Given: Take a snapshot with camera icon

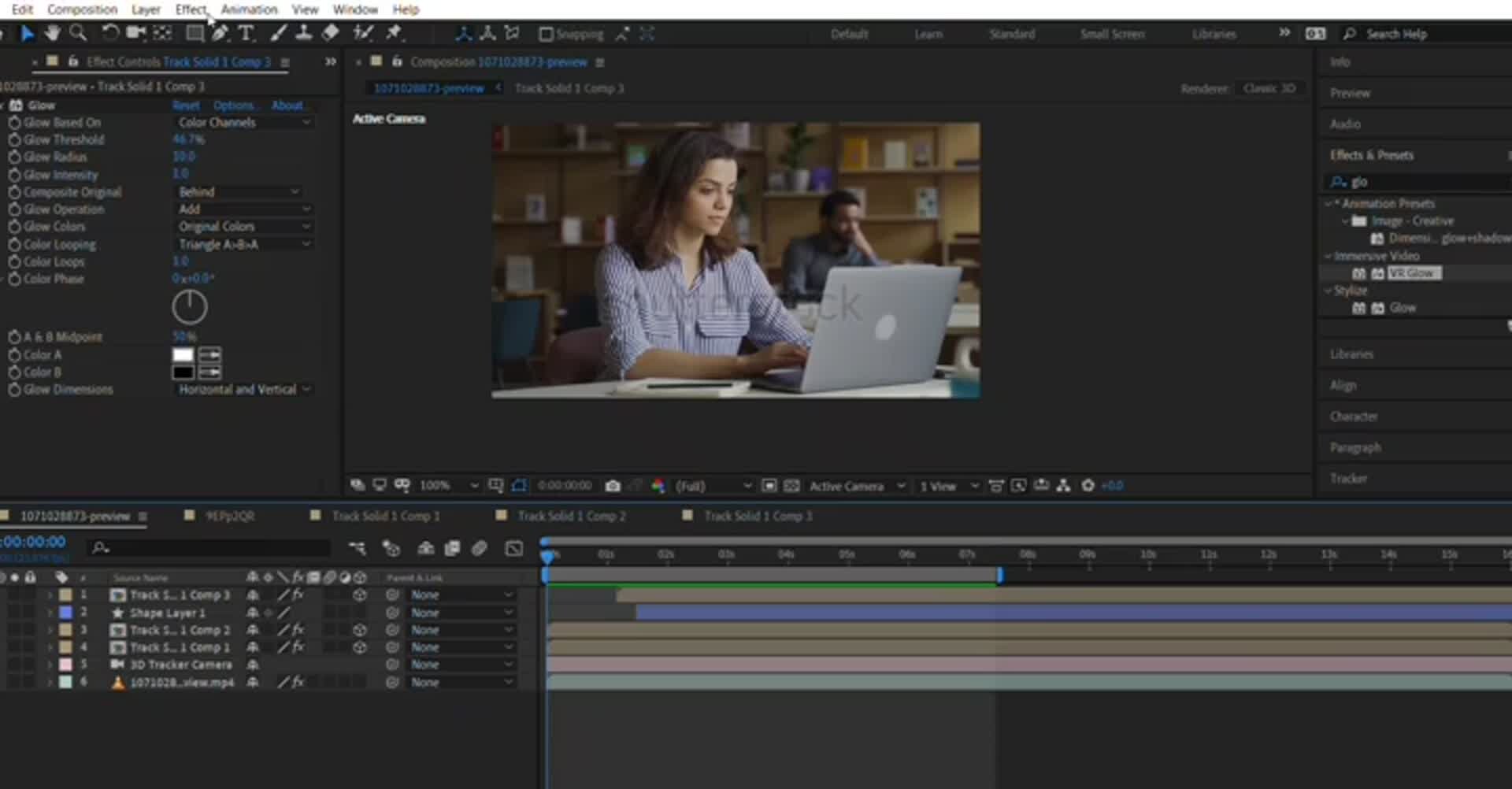Looking at the screenshot, I should [613, 486].
